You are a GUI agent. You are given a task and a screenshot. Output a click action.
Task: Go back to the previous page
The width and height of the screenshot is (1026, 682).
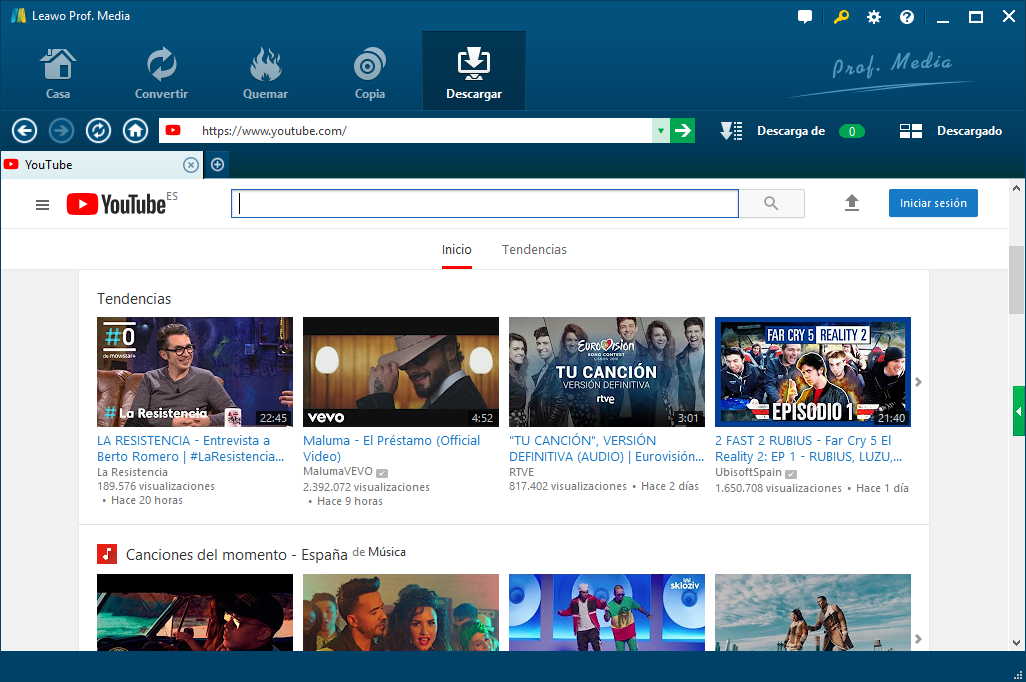pos(24,131)
